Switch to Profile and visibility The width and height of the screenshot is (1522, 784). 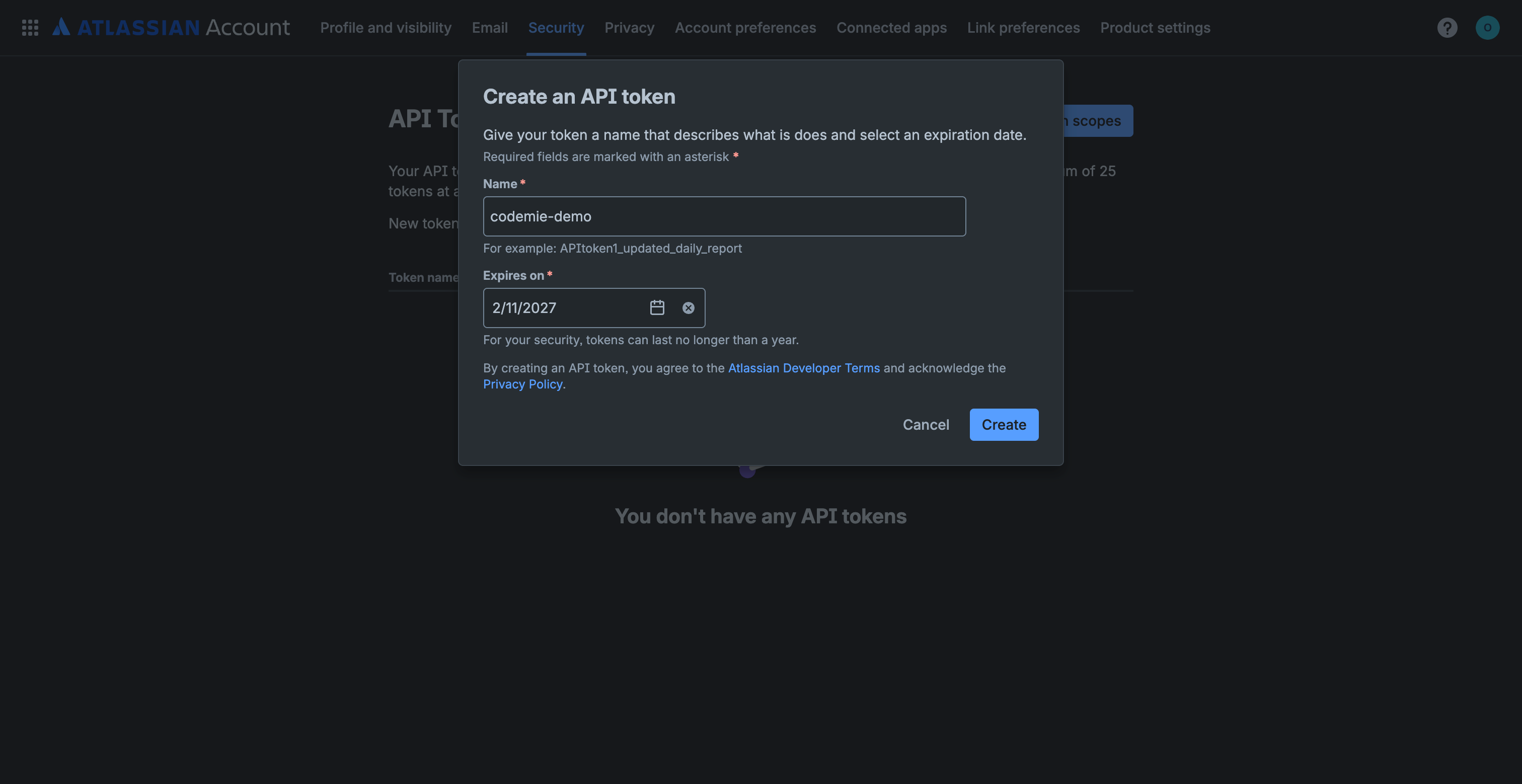point(385,27)
